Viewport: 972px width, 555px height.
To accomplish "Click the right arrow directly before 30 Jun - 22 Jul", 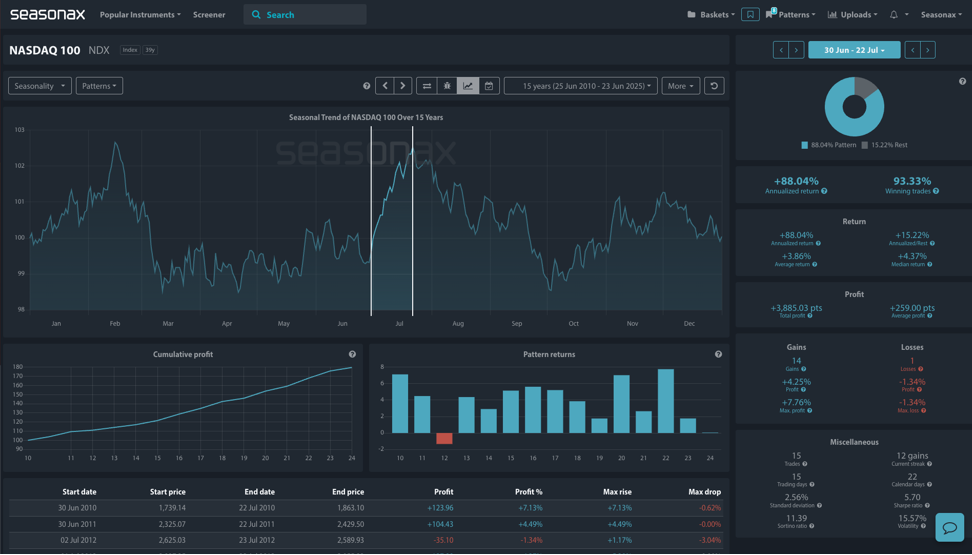I will (x=796, y=50).
